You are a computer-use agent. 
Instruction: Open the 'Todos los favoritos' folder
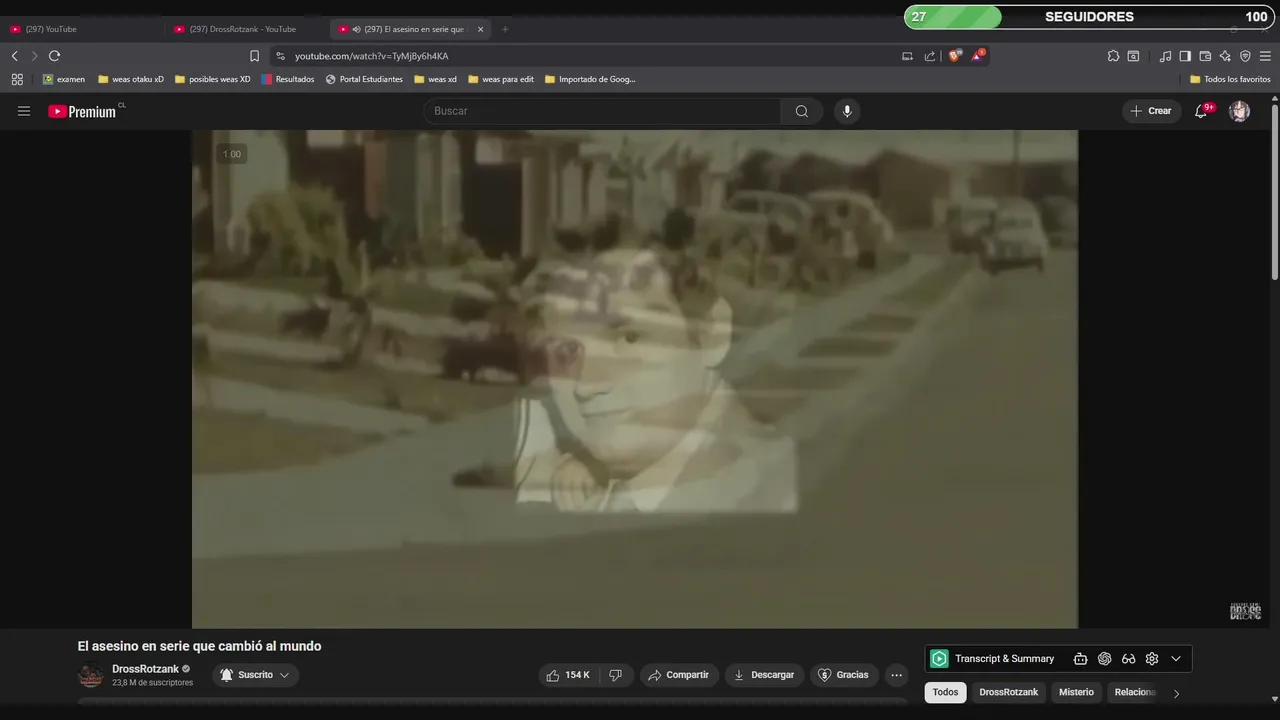click(1230, 79)
